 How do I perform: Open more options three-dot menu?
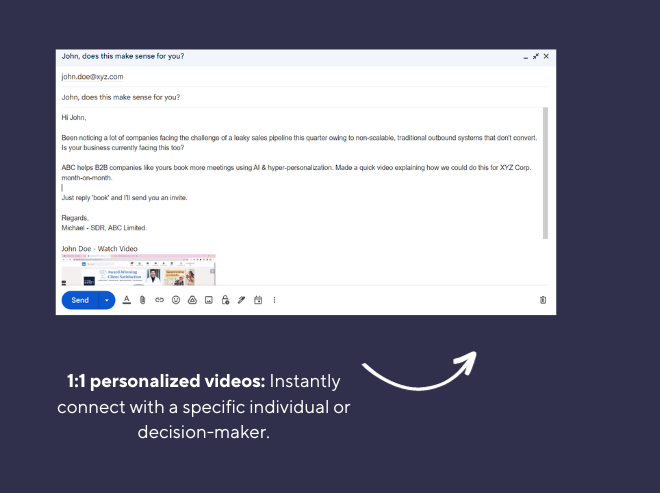(x=274, y=300)
